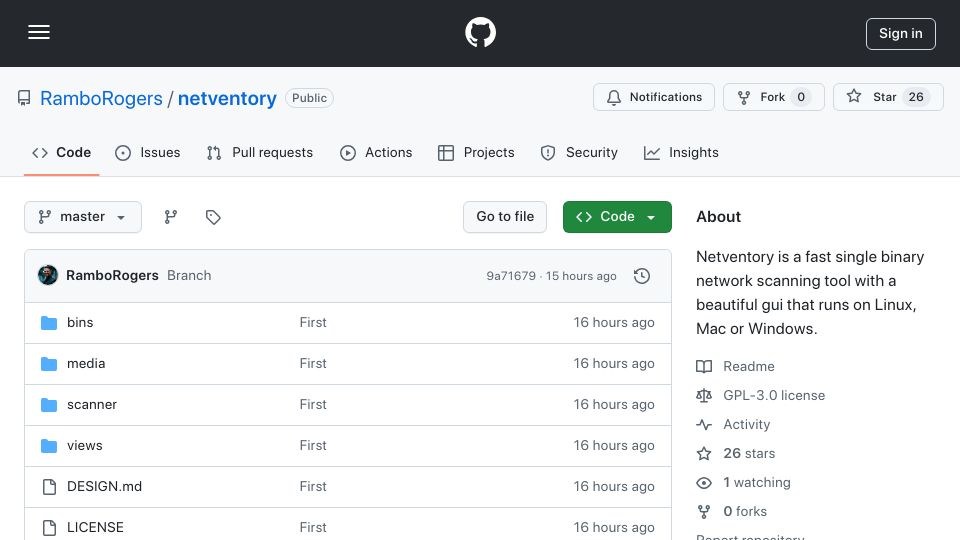Fork the repository
This screenshot has height=540, width=960.
[x=773, y=97]
